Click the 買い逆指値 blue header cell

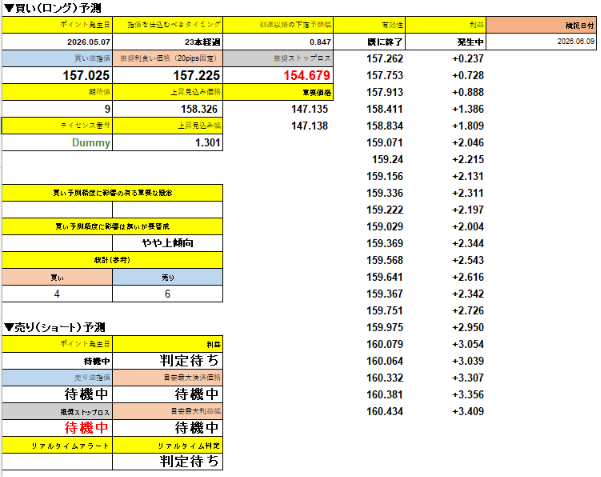[57, 58]
